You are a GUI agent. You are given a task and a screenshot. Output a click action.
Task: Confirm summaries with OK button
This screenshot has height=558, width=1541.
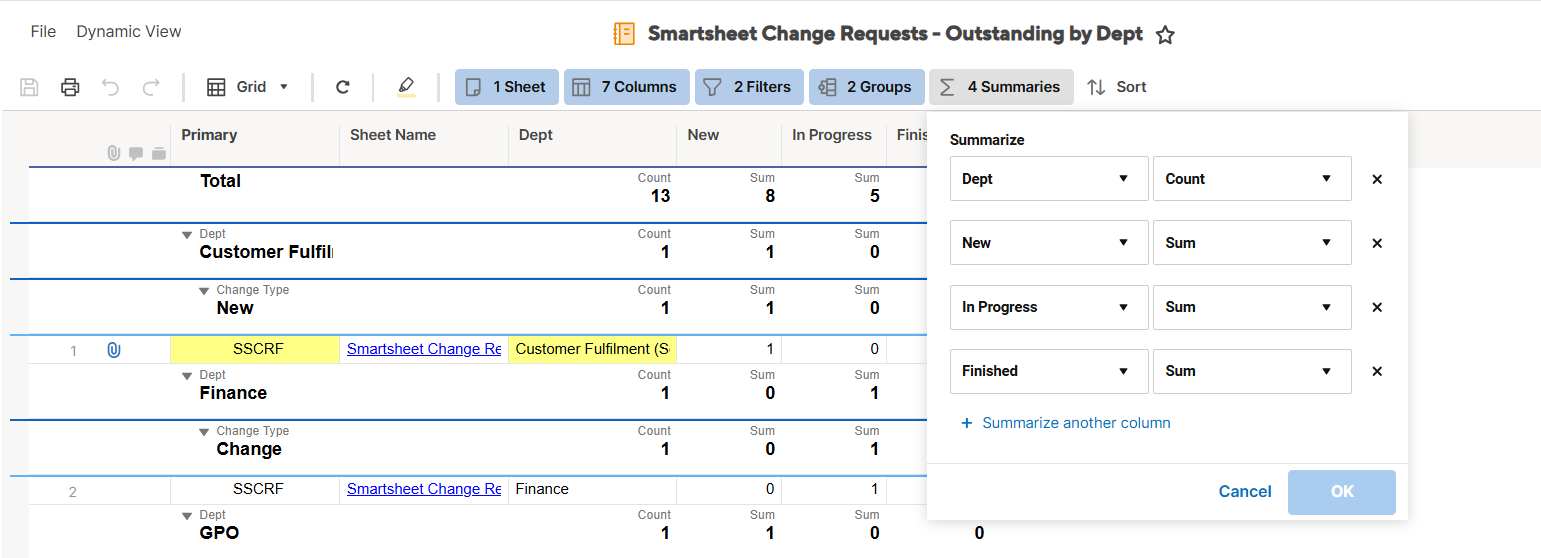tap(1342, 492)
